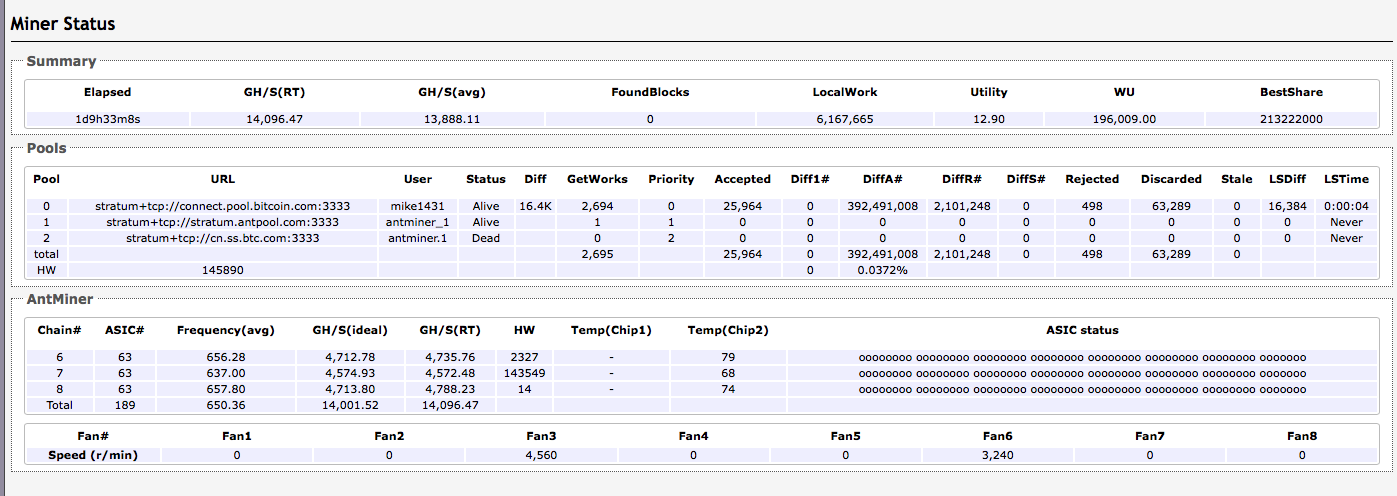Click the Alive status of mike1431 pool

[486, 206]
